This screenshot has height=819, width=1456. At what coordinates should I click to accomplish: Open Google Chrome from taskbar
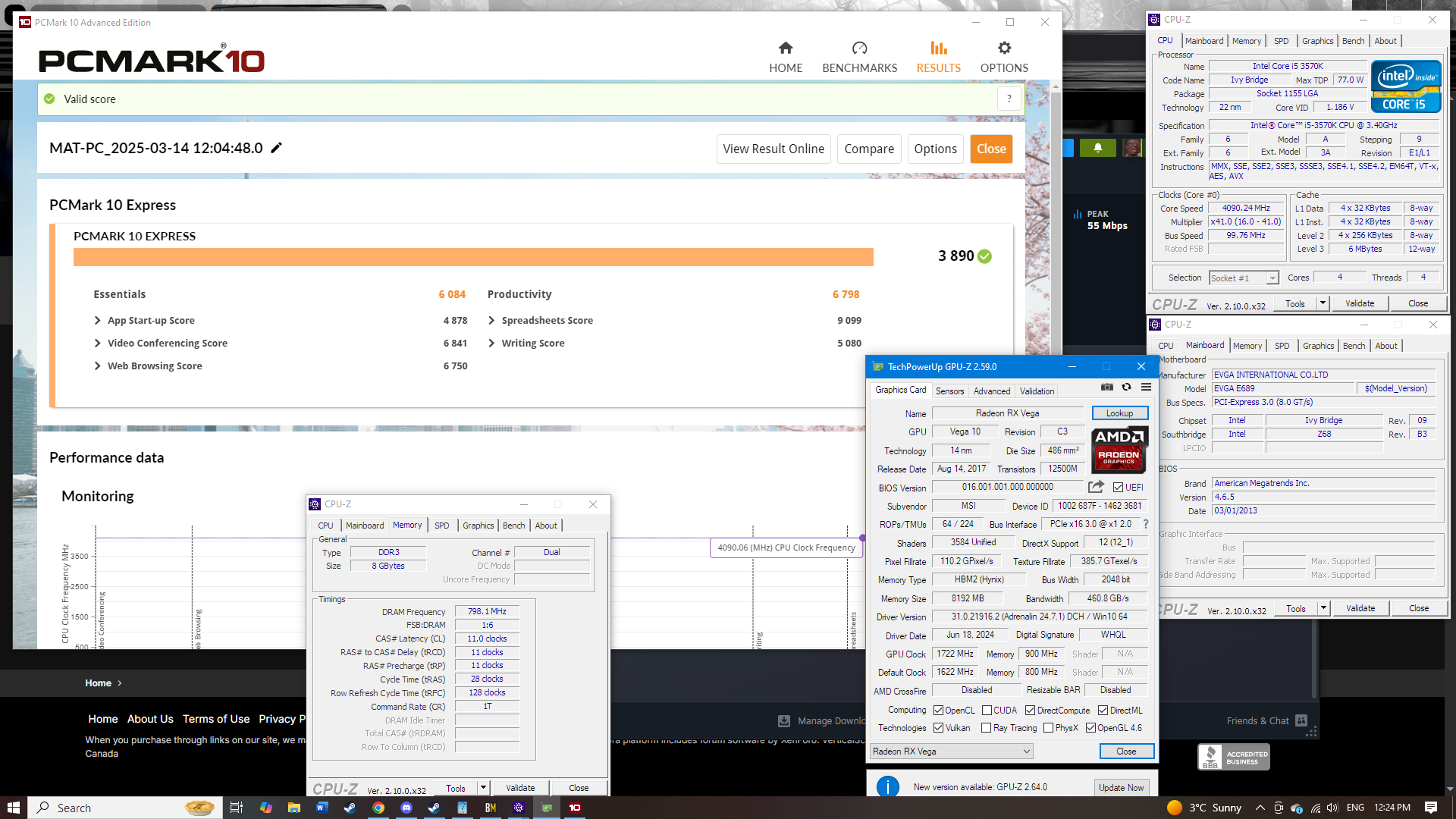[x=378, y=808]
